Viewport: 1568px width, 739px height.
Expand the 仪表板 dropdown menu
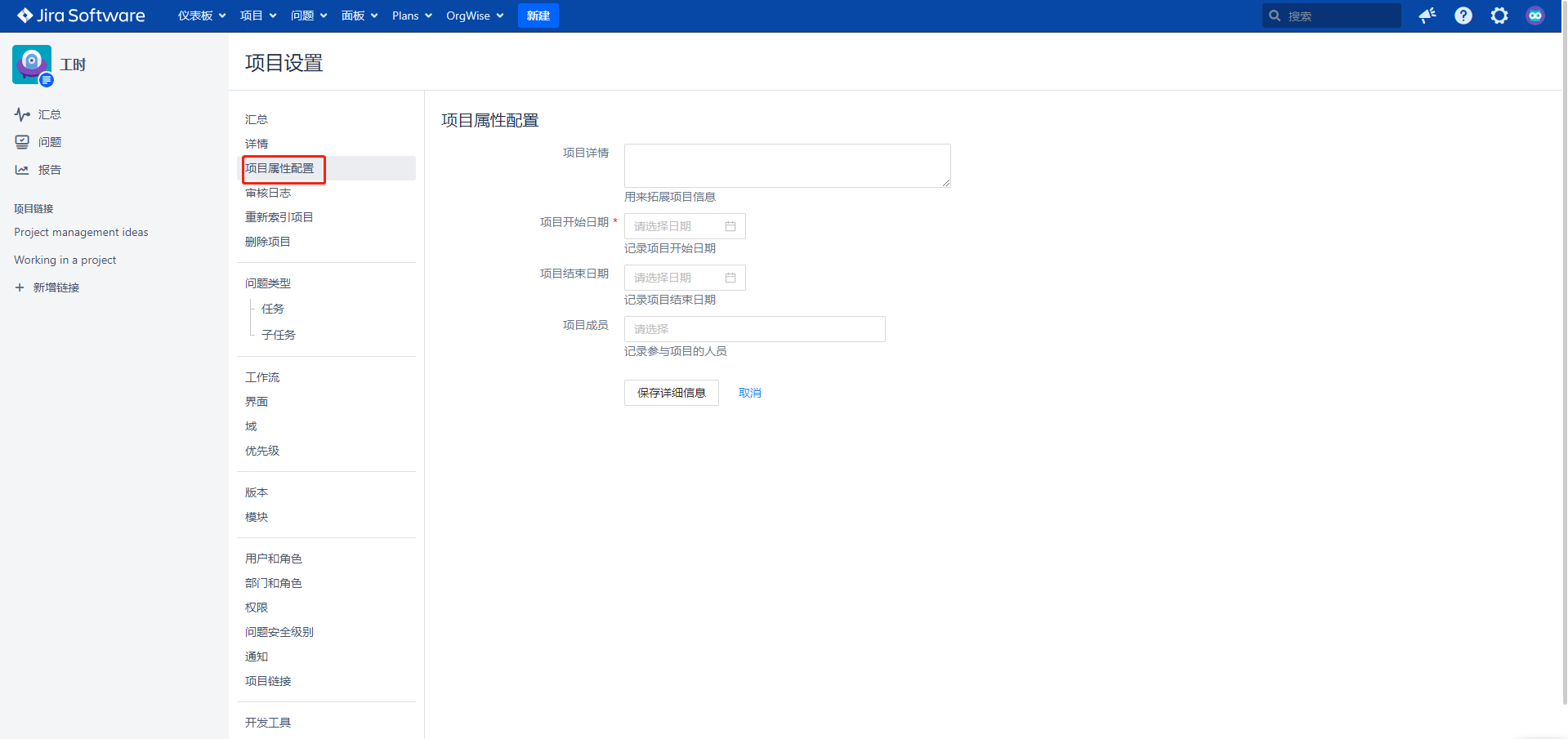tap(202, 16)
